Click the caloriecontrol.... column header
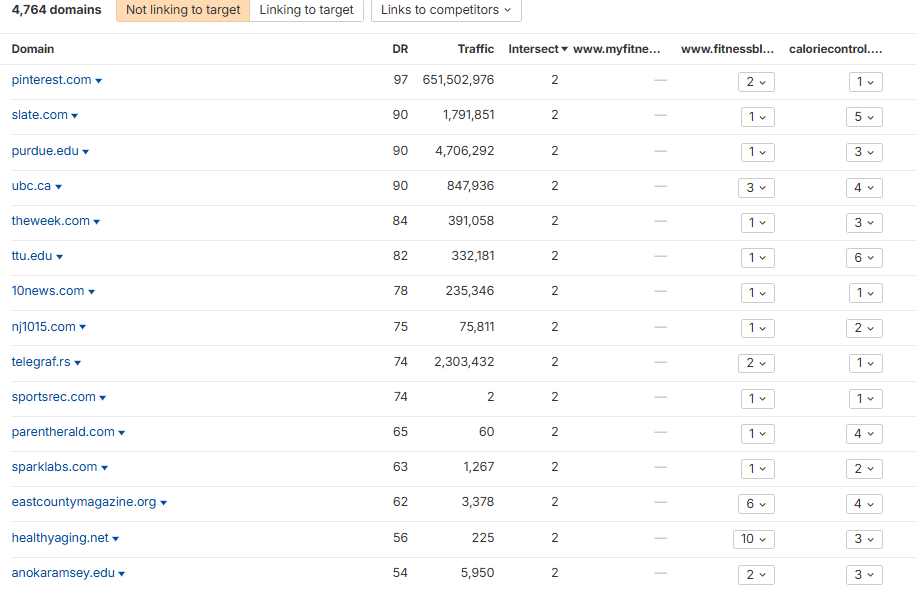 (835, 49)
